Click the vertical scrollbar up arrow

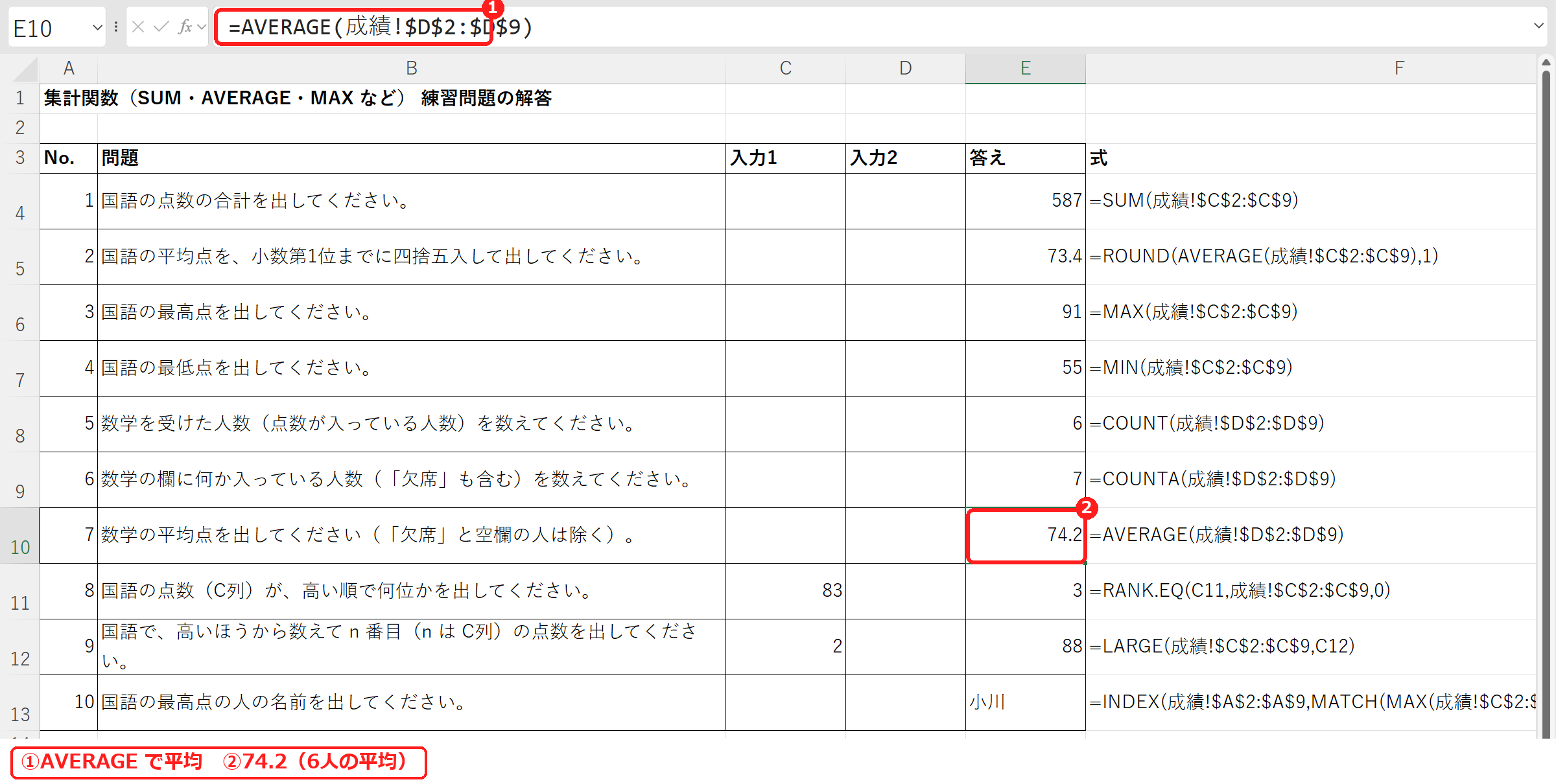pyautogui.click(x=1546, y=62)
